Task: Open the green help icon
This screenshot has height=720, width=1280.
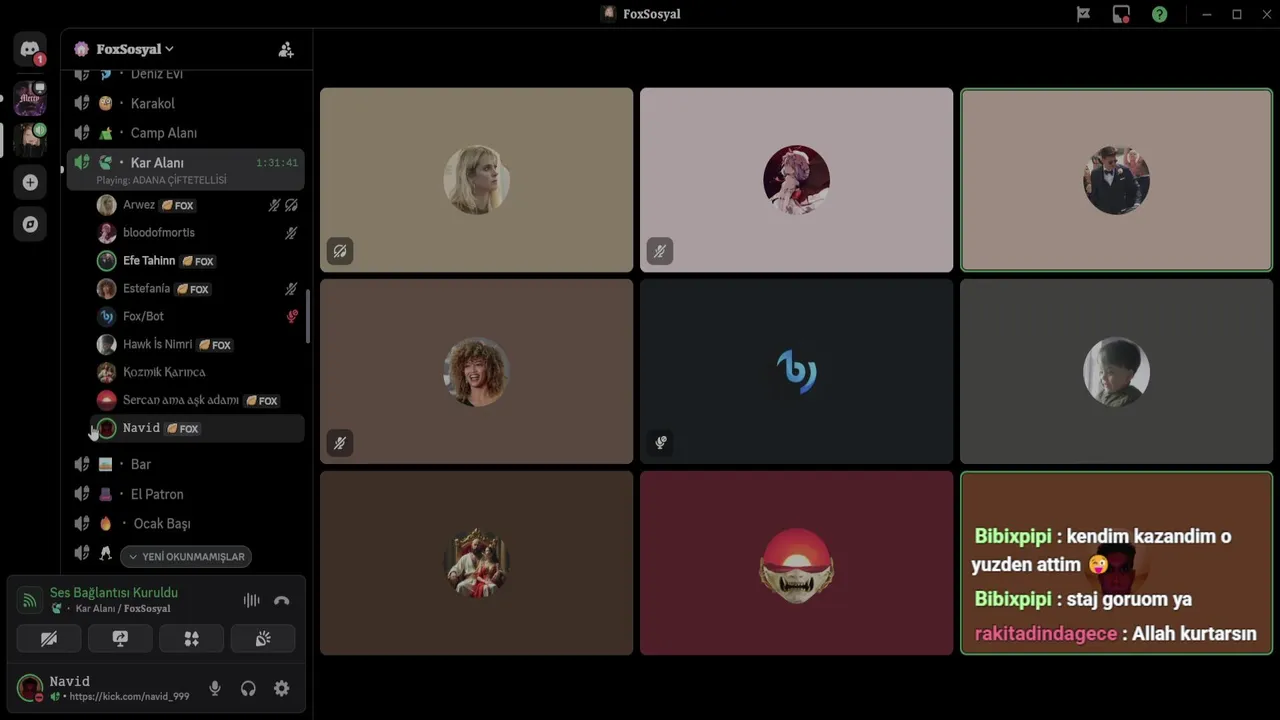Action: coord(1159,14)
